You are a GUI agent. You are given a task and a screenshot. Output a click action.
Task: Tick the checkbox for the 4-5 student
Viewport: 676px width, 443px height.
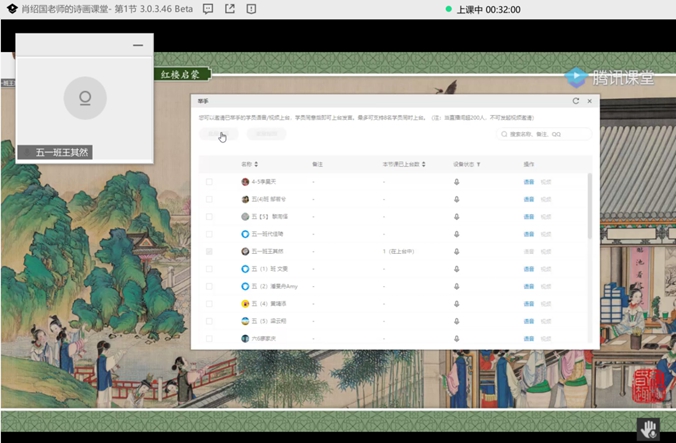209,182
